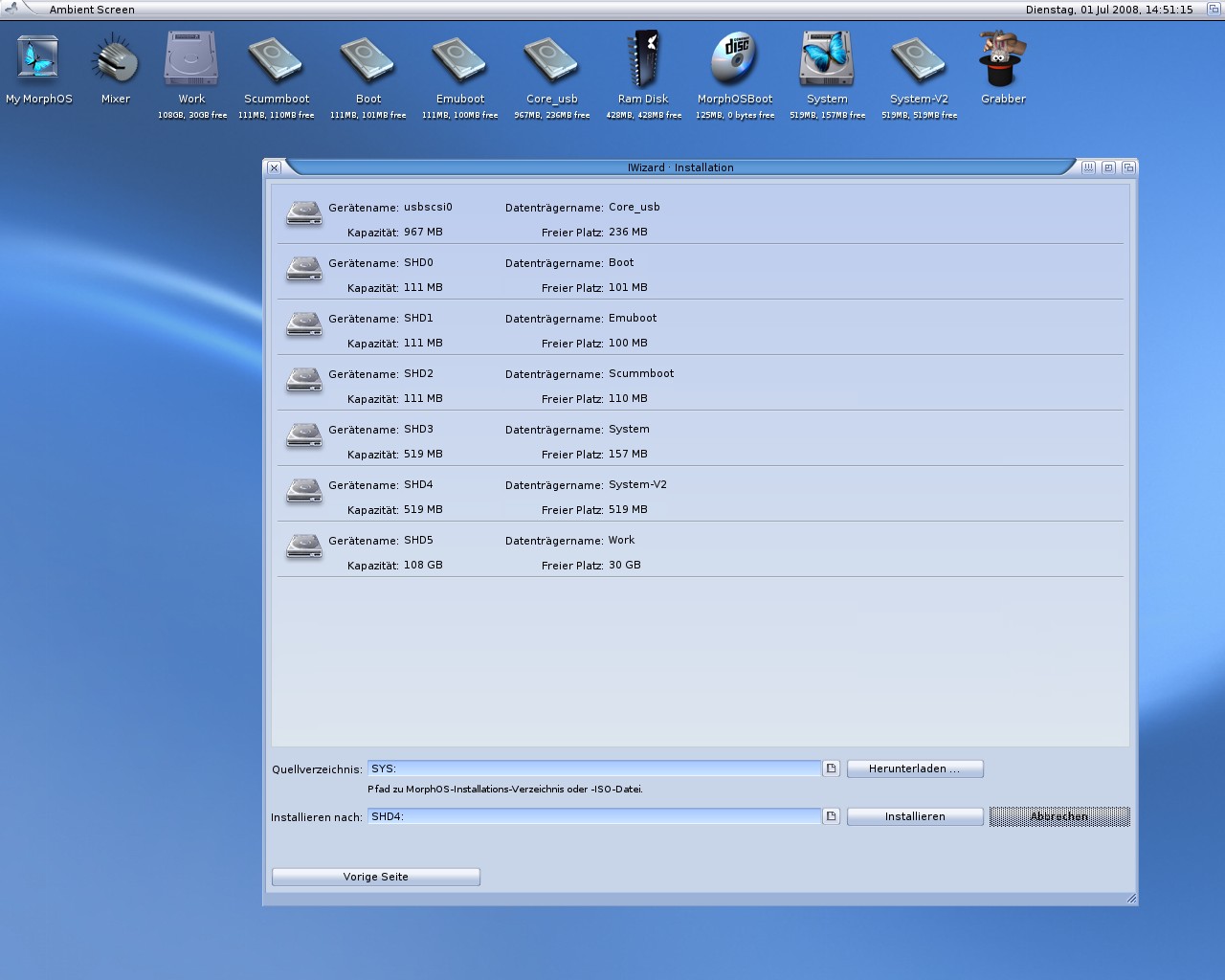Viewport: 1225px width, 980px height.
Task: Open file requester beside Quellverzeichnis field
Action: pos(831,768)
